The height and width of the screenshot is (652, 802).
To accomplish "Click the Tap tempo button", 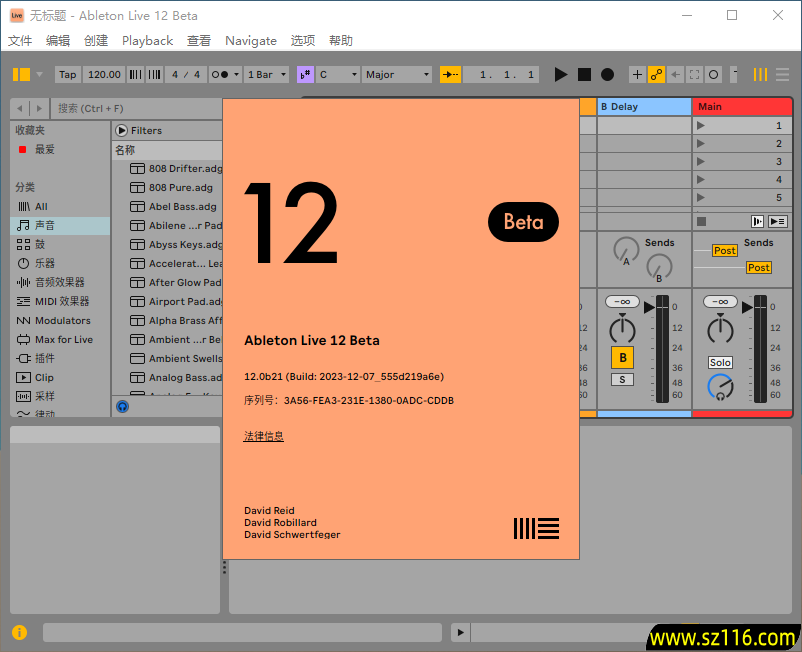I will tap(67, 74).
